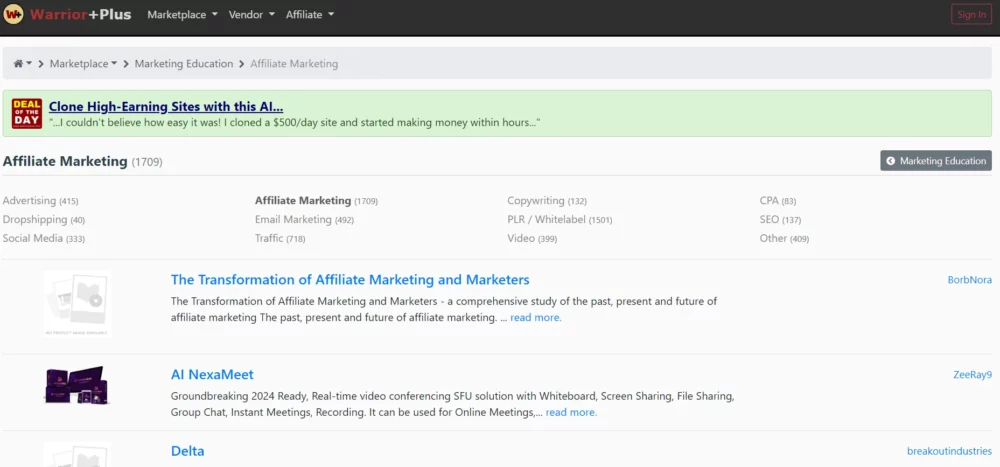1000x467 pixels.
Task: Select the CPA category
Action: (x=777, y=200)
